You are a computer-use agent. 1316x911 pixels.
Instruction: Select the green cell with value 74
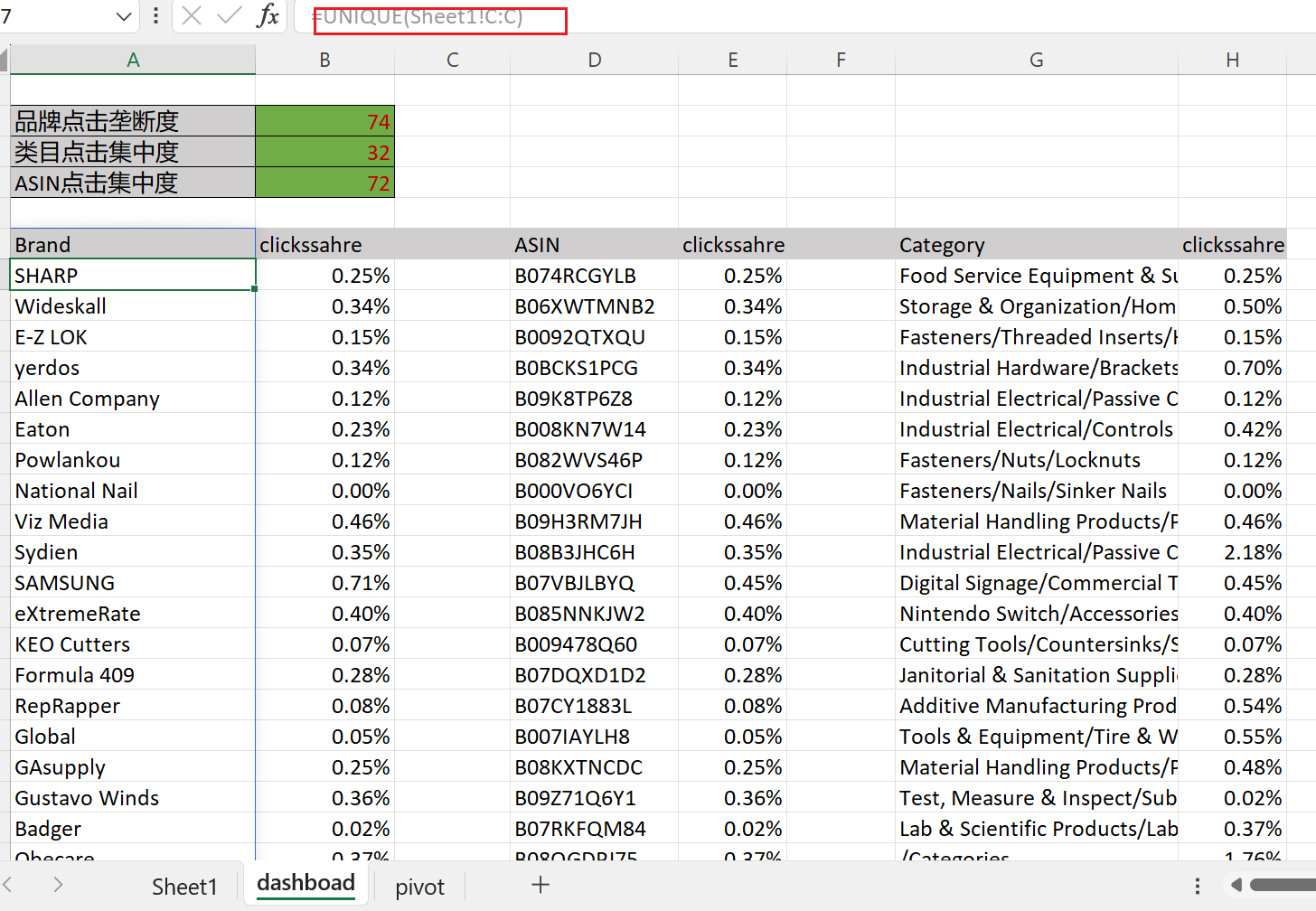tap(325, 121)
